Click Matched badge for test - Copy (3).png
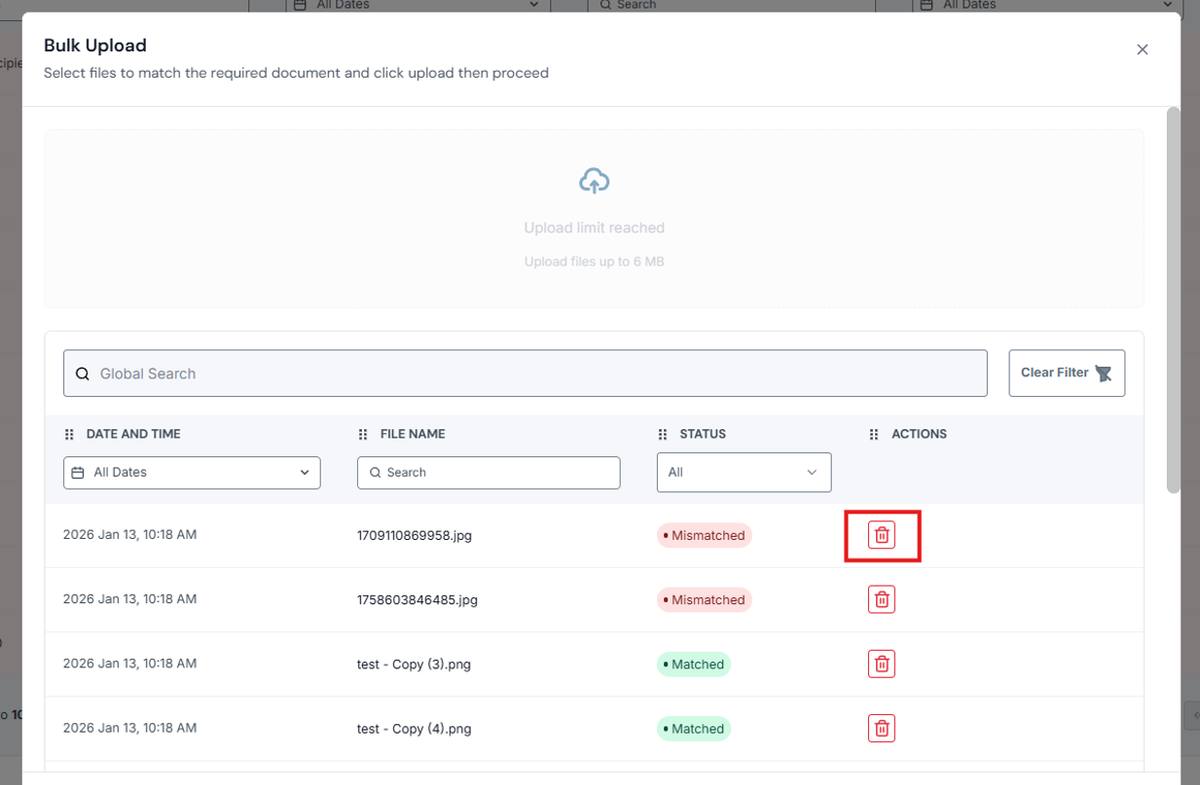This screenshot has width=1200, height=785. coord(694,664)
